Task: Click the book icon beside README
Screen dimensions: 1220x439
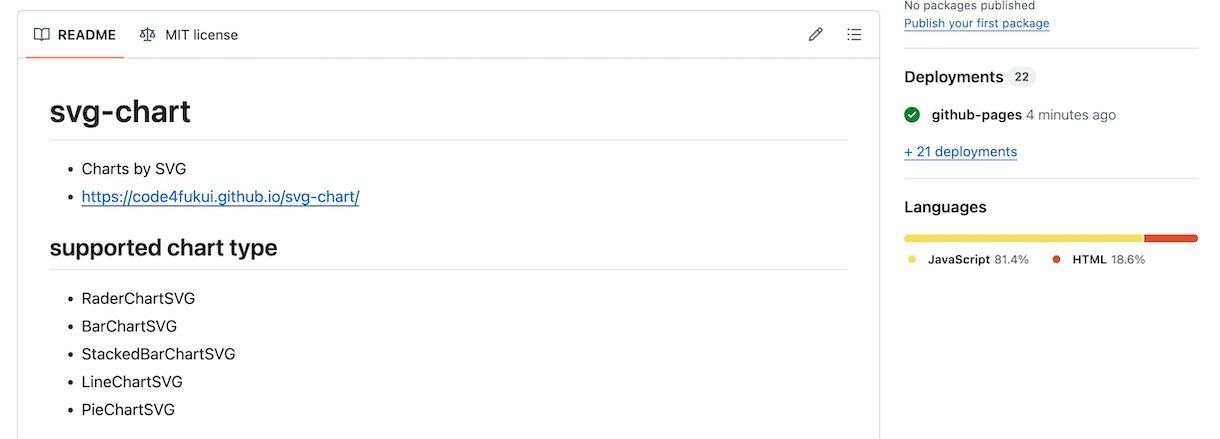Action: [42, 35]
